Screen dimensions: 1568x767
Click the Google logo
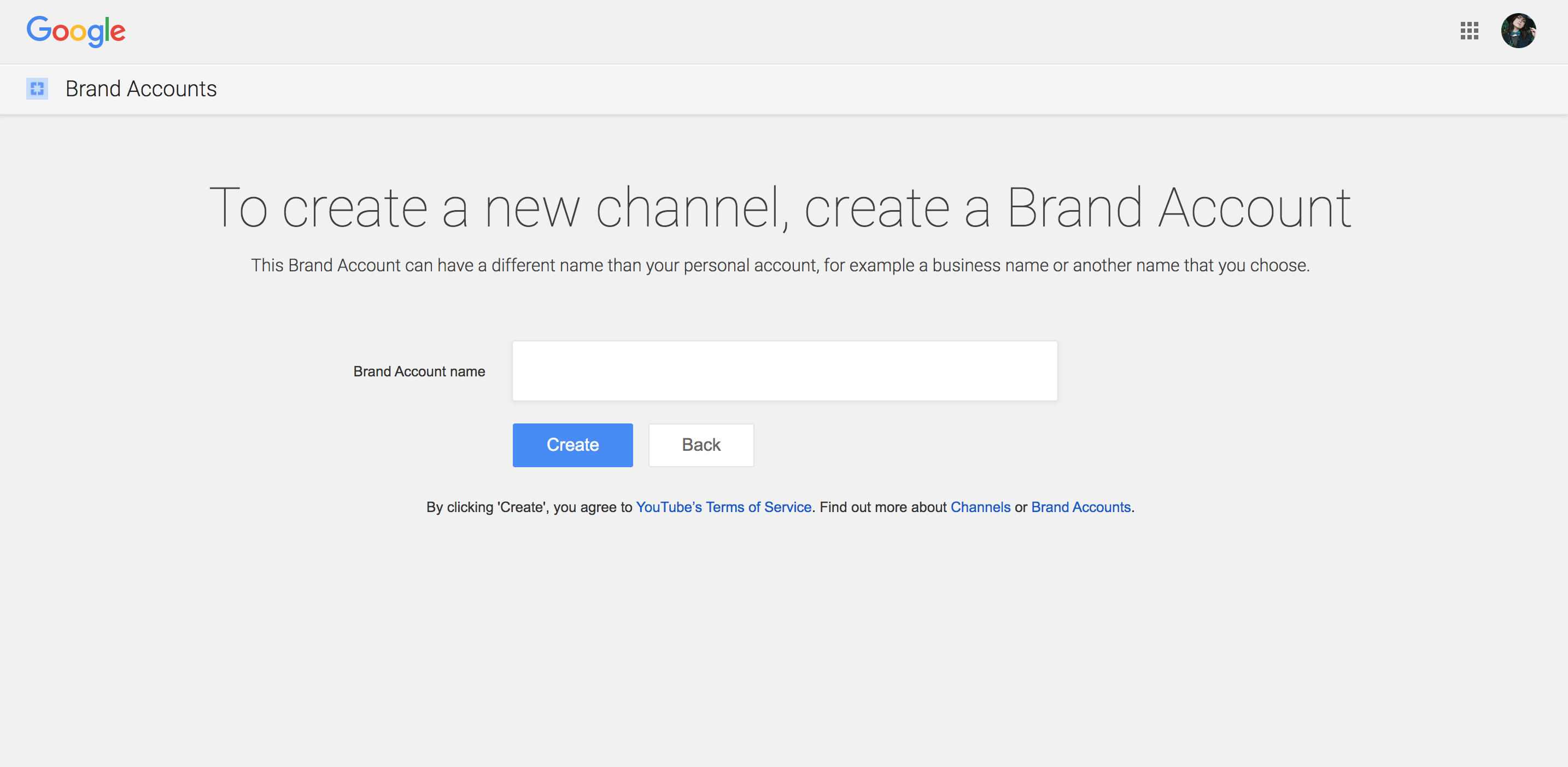[x=76, y=31]
